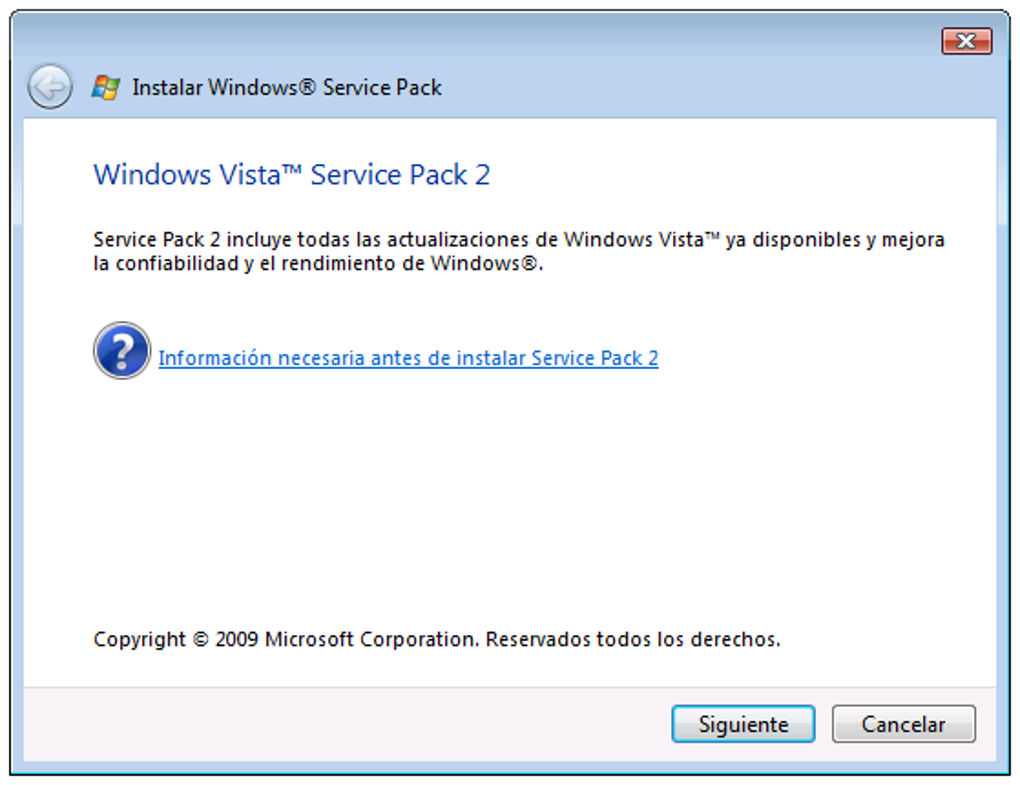Click the blue question mark help icon
This screenshot has width=1020, height=785.
pos(122,351)
